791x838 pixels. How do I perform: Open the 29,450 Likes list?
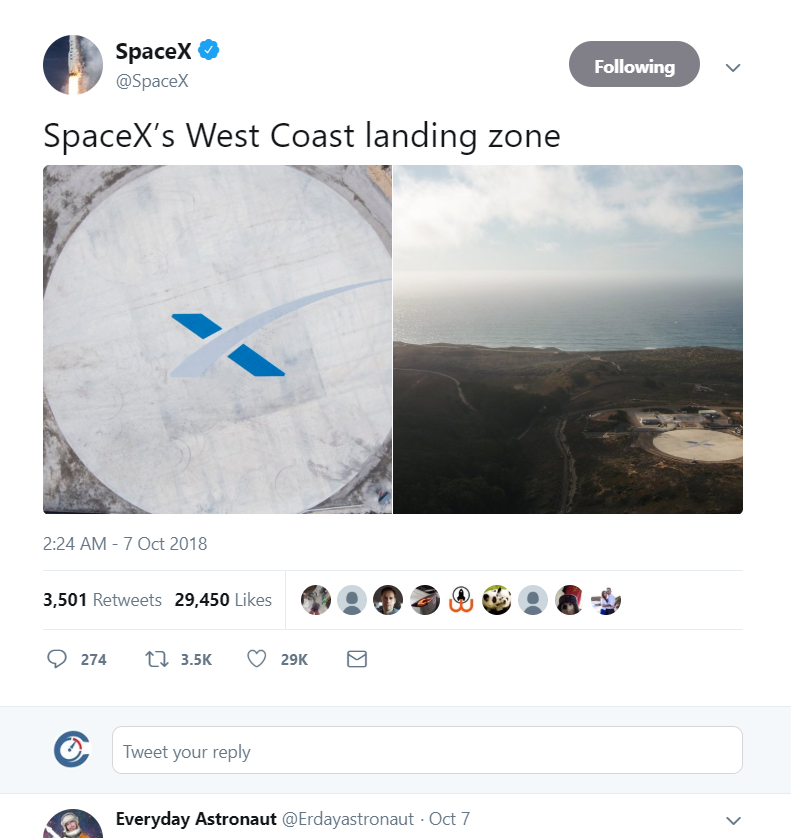[223, 600]
